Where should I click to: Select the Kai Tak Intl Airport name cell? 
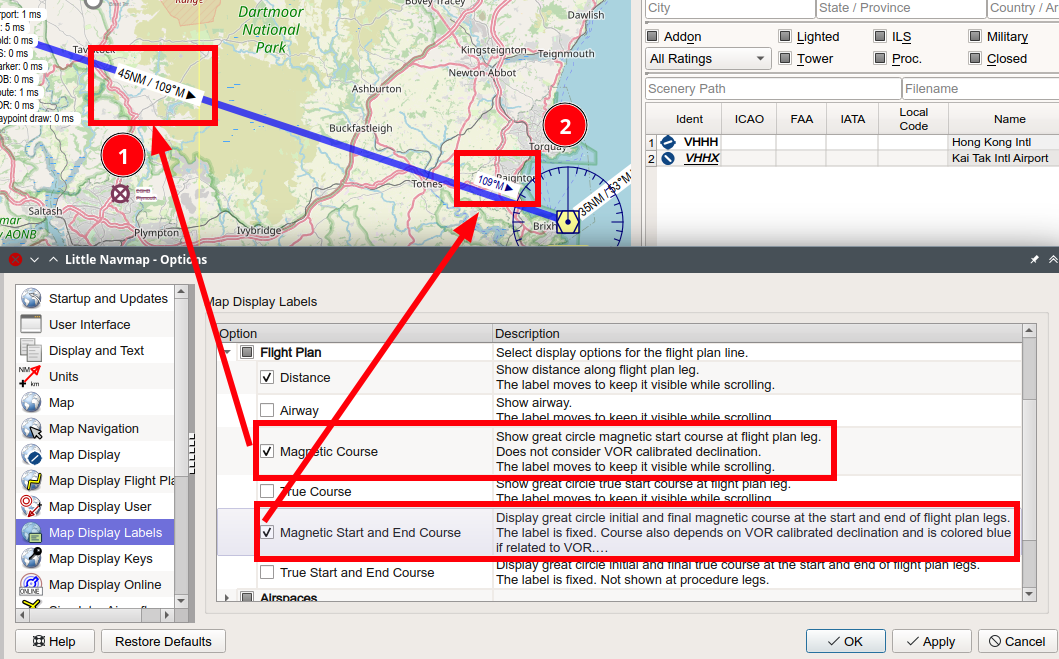tap(1003, 158)
